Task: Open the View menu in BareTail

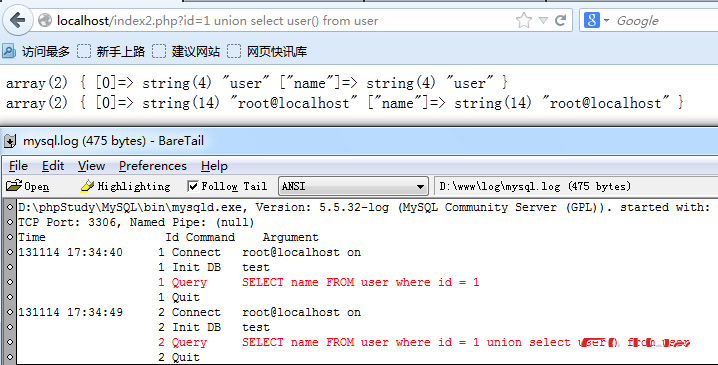Action: click(91, 166)
